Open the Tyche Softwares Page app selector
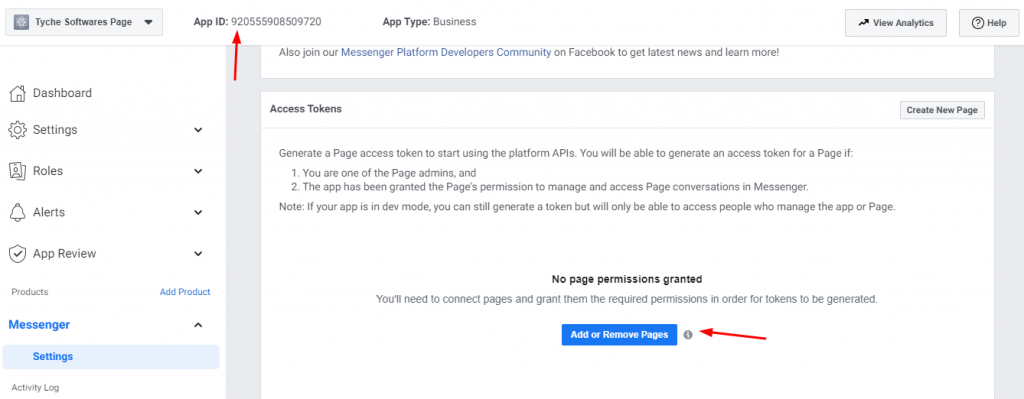The image size is (1024, 399). coord(84,22)
